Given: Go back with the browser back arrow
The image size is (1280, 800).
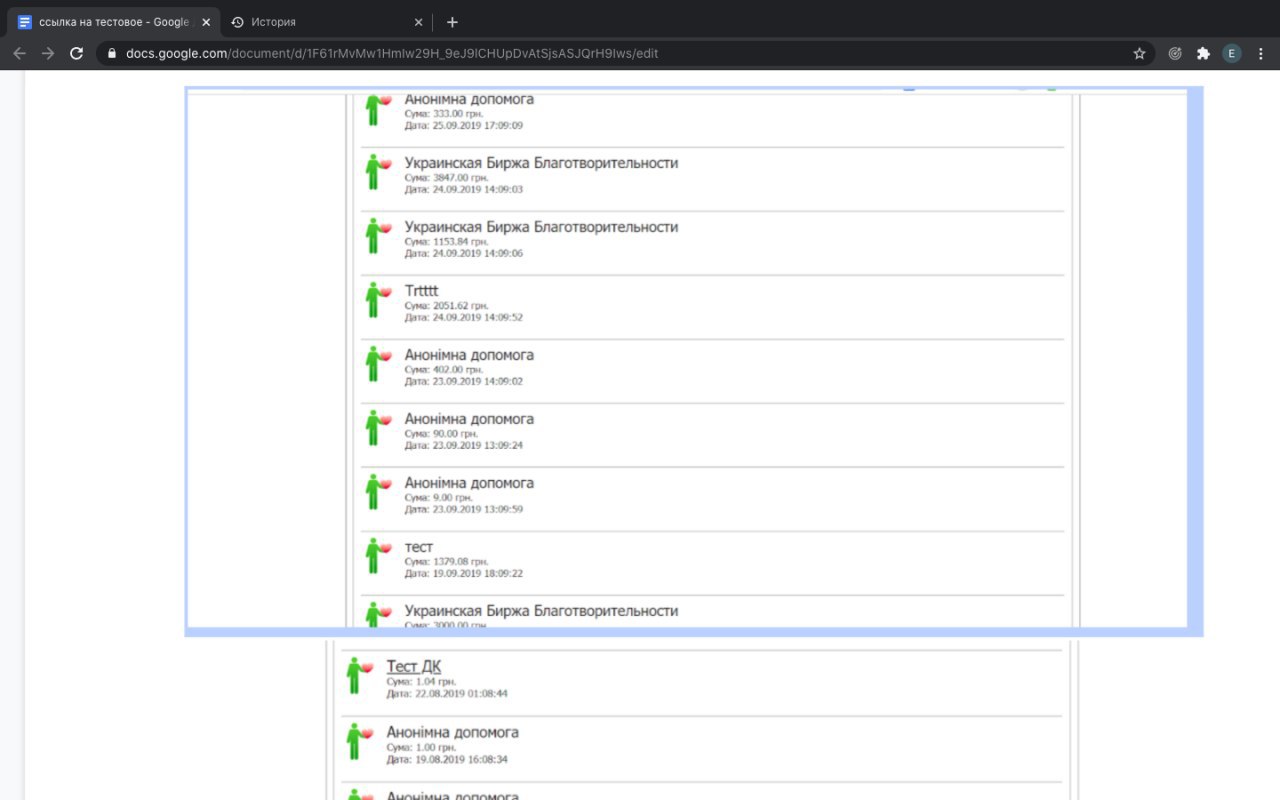Looking at the screenshot, I should [19, 54].
